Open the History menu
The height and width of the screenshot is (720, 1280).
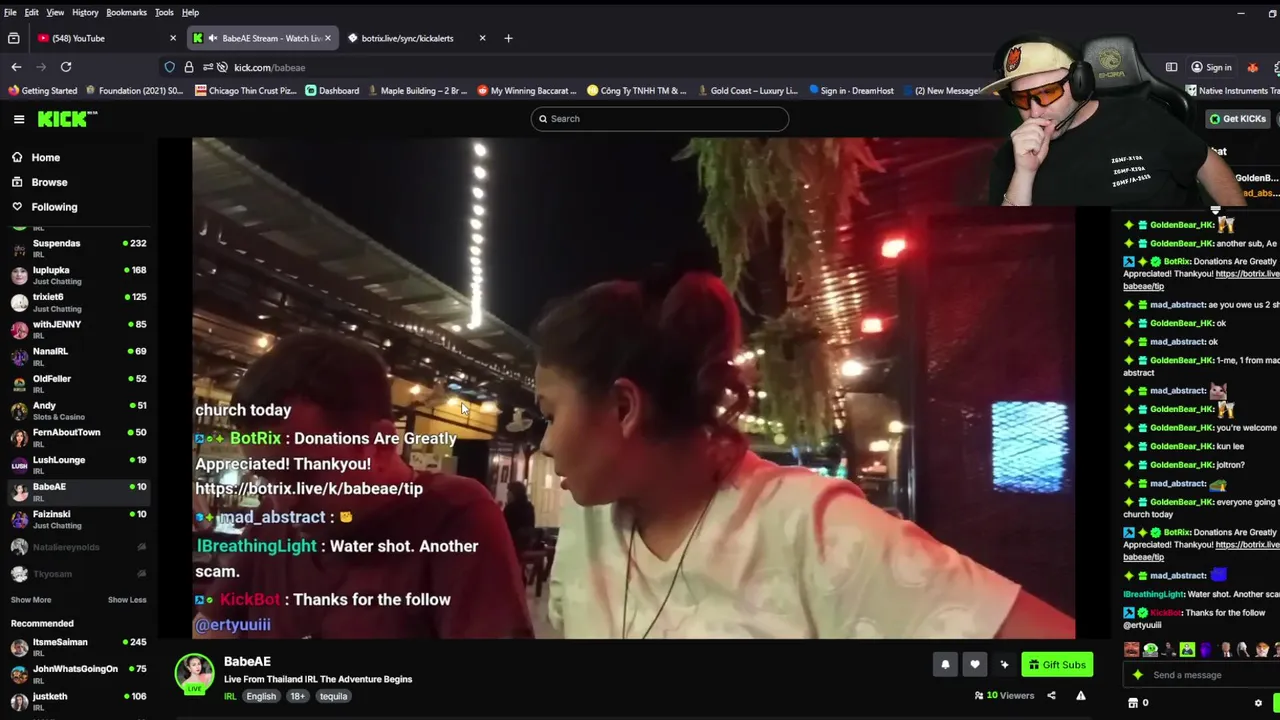[x=85, y=12]
